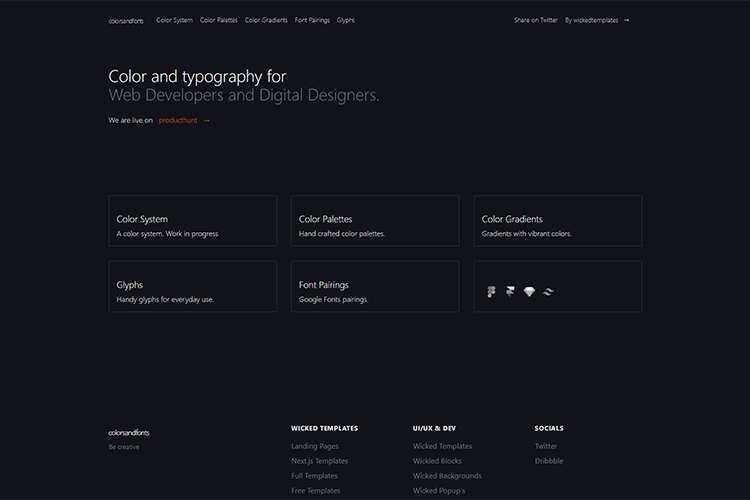Image resolution: width=750 pixels, height=500 pixels.
Task: Click the Sketch diamond icon
Action: pyautogui.click(x=529, y=292)
